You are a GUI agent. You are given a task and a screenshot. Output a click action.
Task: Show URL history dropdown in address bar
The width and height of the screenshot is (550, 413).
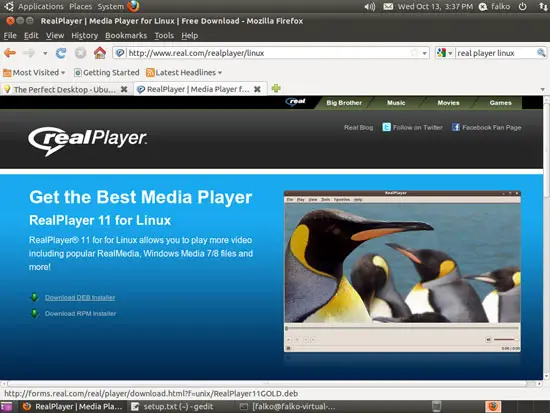click(424, 53)
